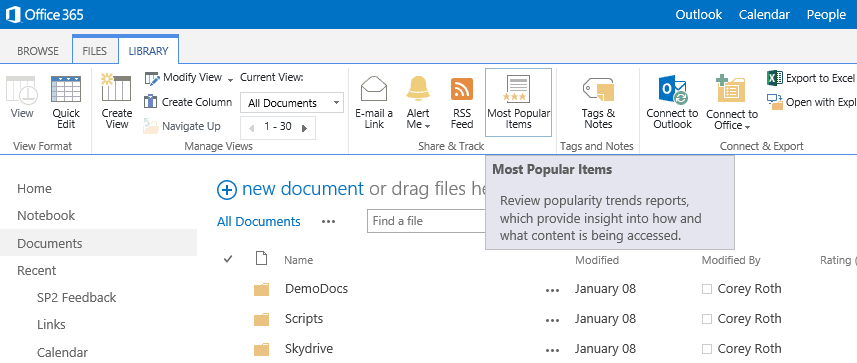Click the file type column icon
Viewport: 857px width, 363px height.
pos(262,259)
